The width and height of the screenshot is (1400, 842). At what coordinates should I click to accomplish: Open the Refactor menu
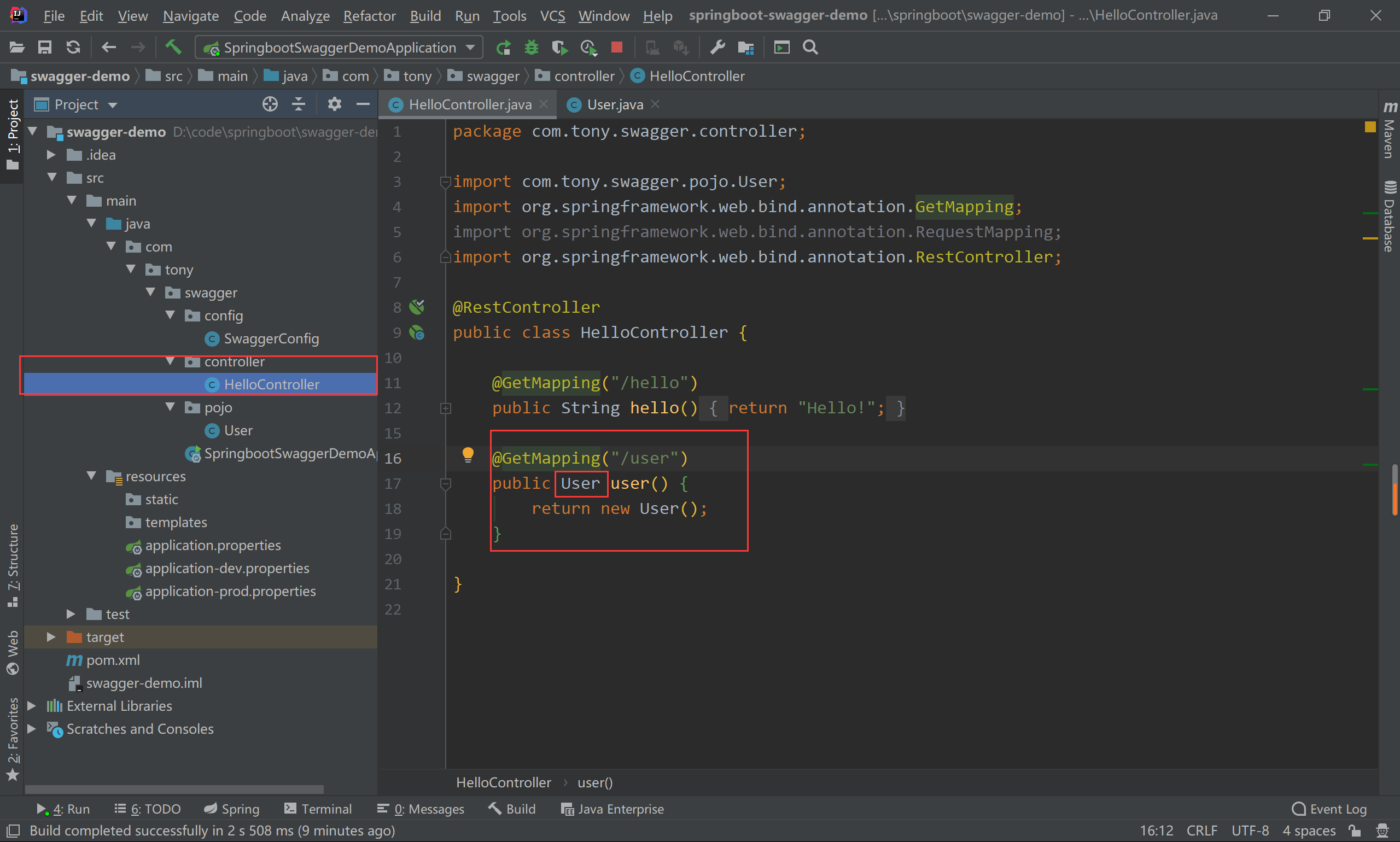pos(369,15)
